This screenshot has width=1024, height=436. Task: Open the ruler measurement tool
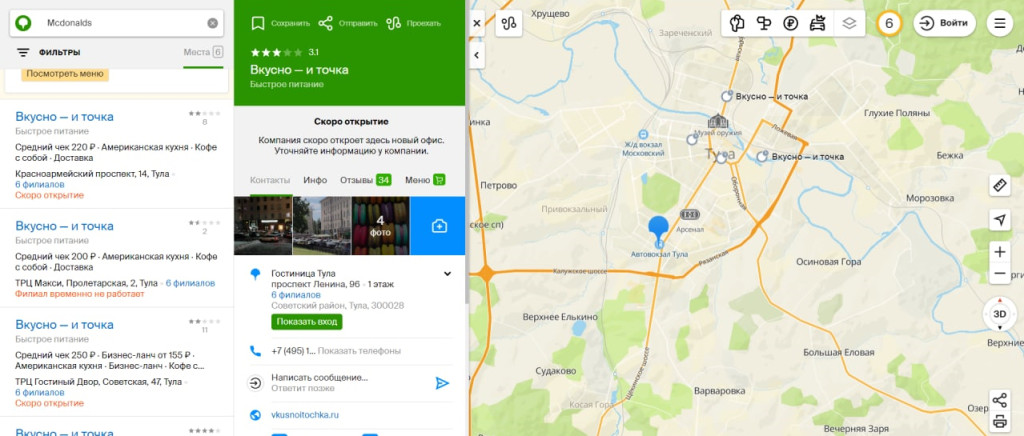click(x=999, y=186)
